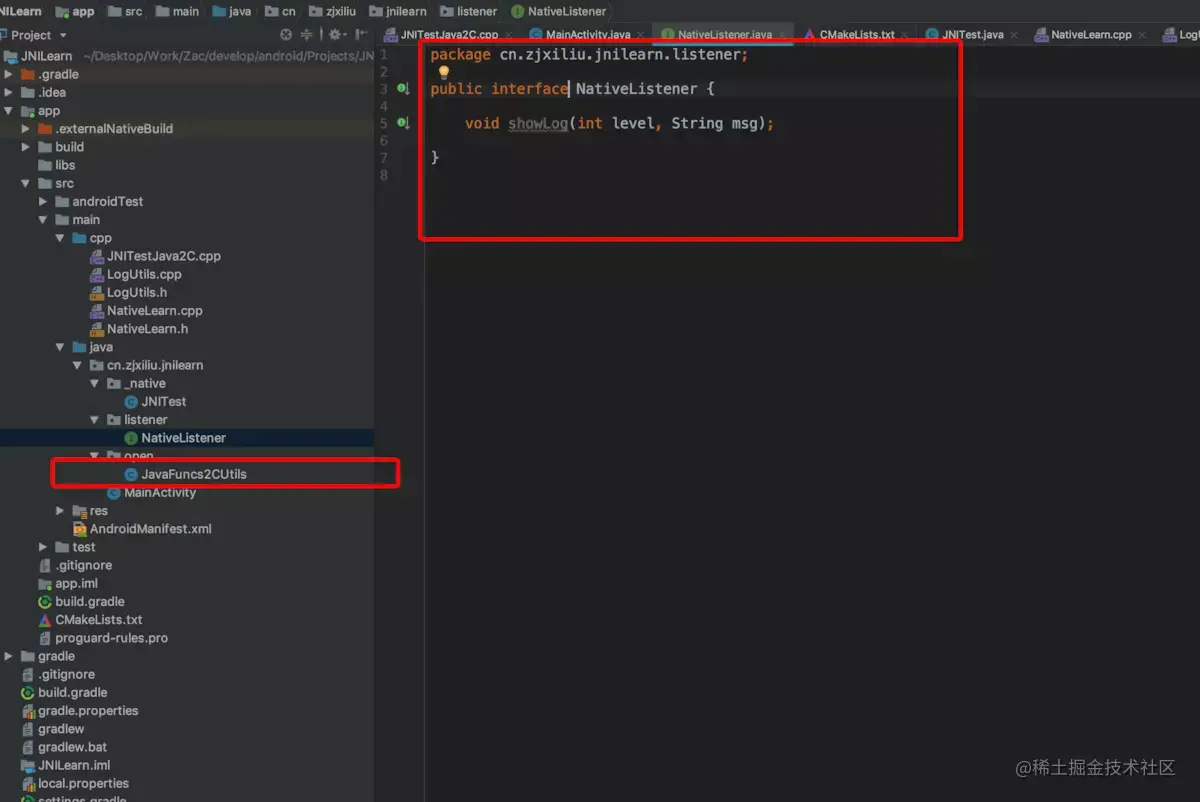Collapse the app module arrow

click(x=10, y=111)
